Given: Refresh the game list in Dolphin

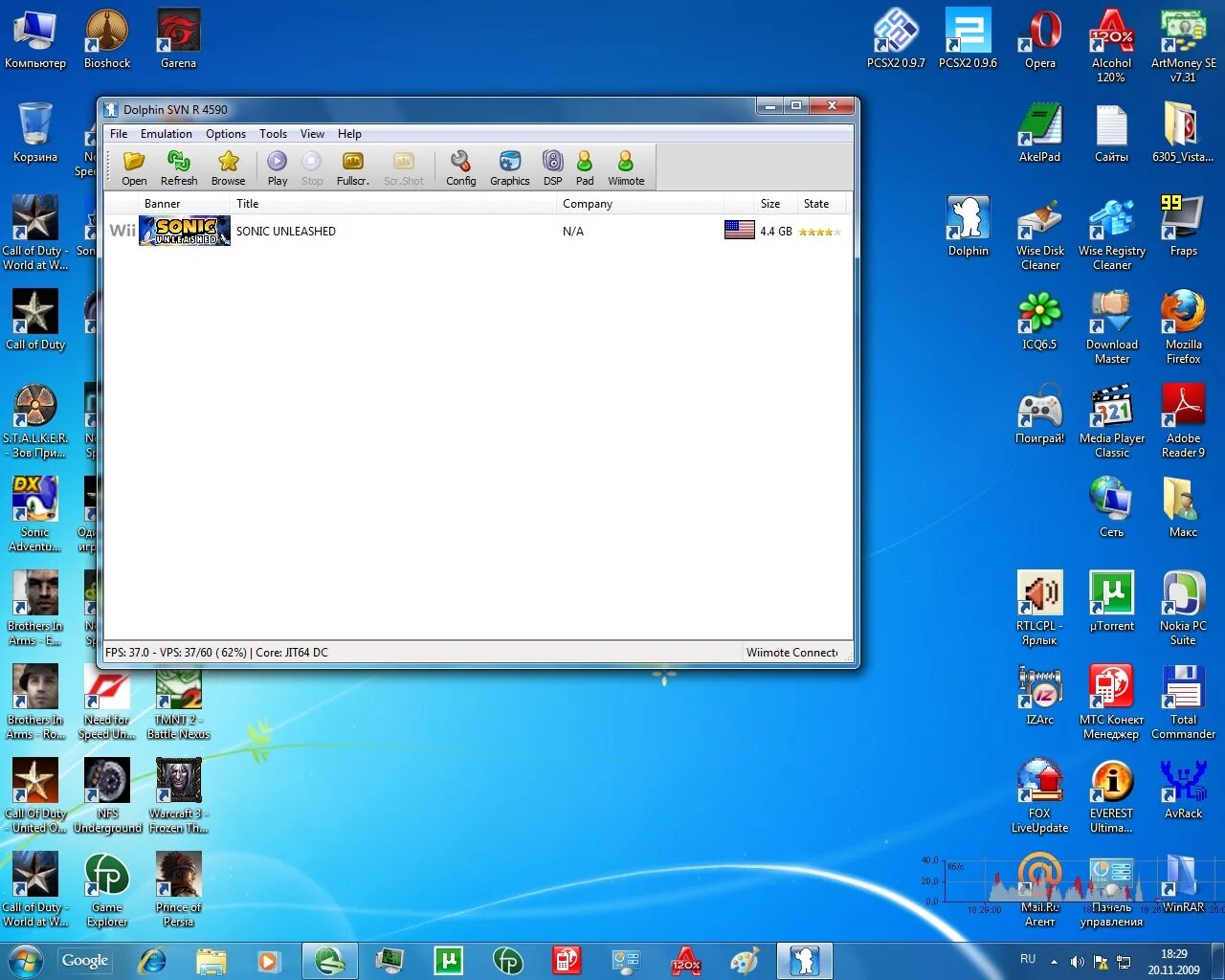Looking at the screenshot, I should point(179,167).
